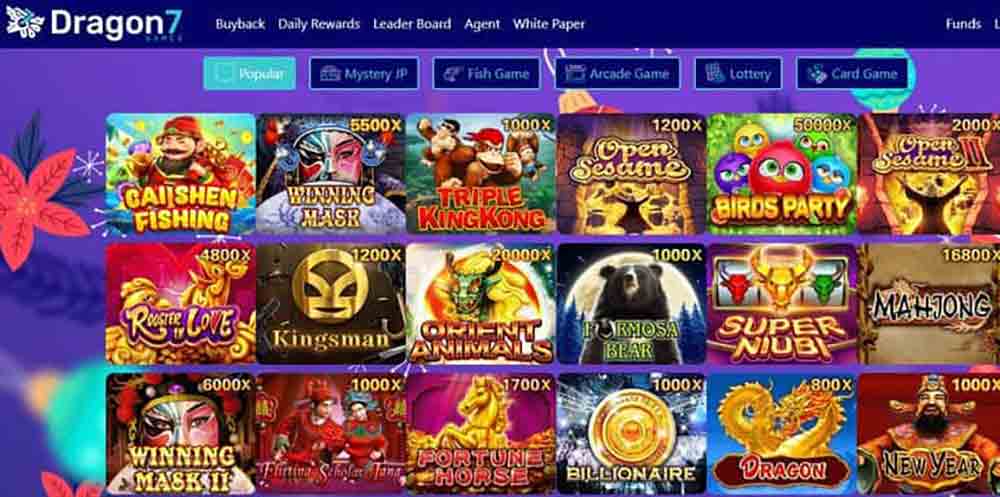This screenshot has height=497, width=1000.
Task: Open the Formosa Bear game
Action: [631, 304]
